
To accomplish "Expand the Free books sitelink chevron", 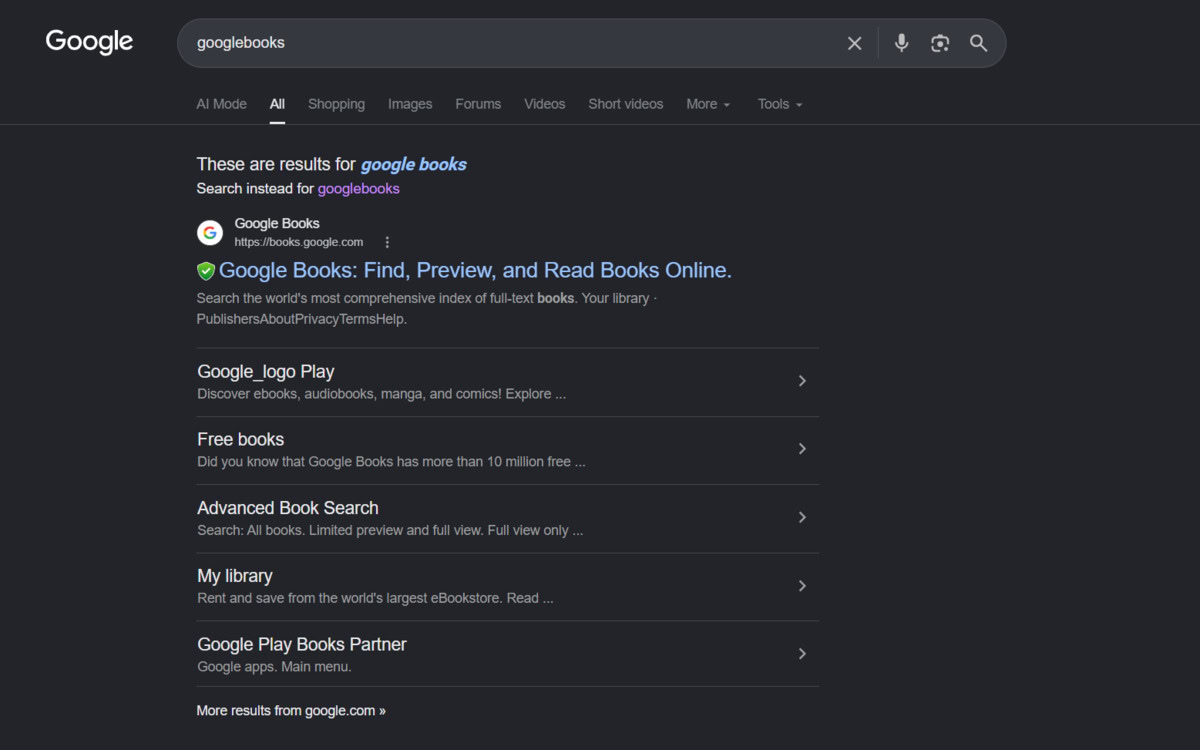I will coord(802,449).
